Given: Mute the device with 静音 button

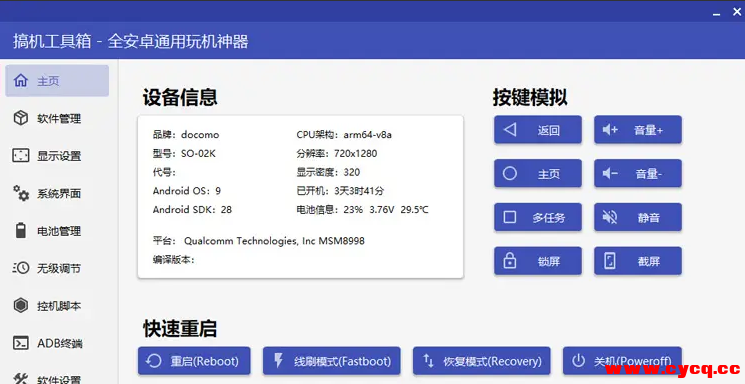Looking at the screenshot, I should (638, 217).
